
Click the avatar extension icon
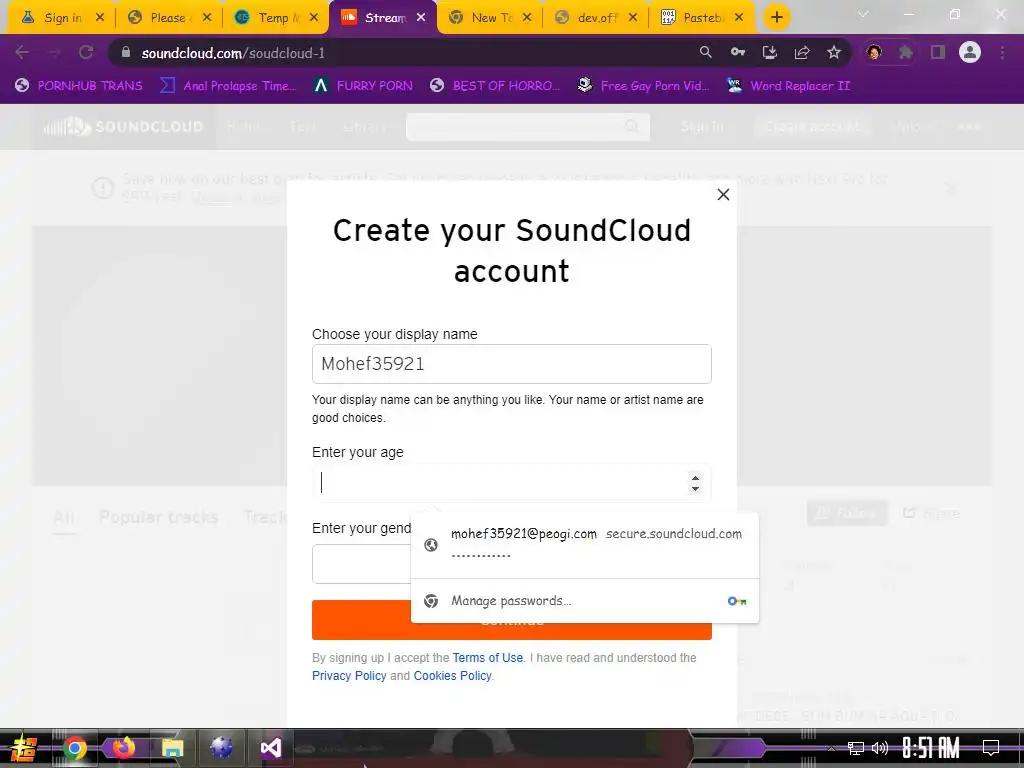[x=874, y=52]
